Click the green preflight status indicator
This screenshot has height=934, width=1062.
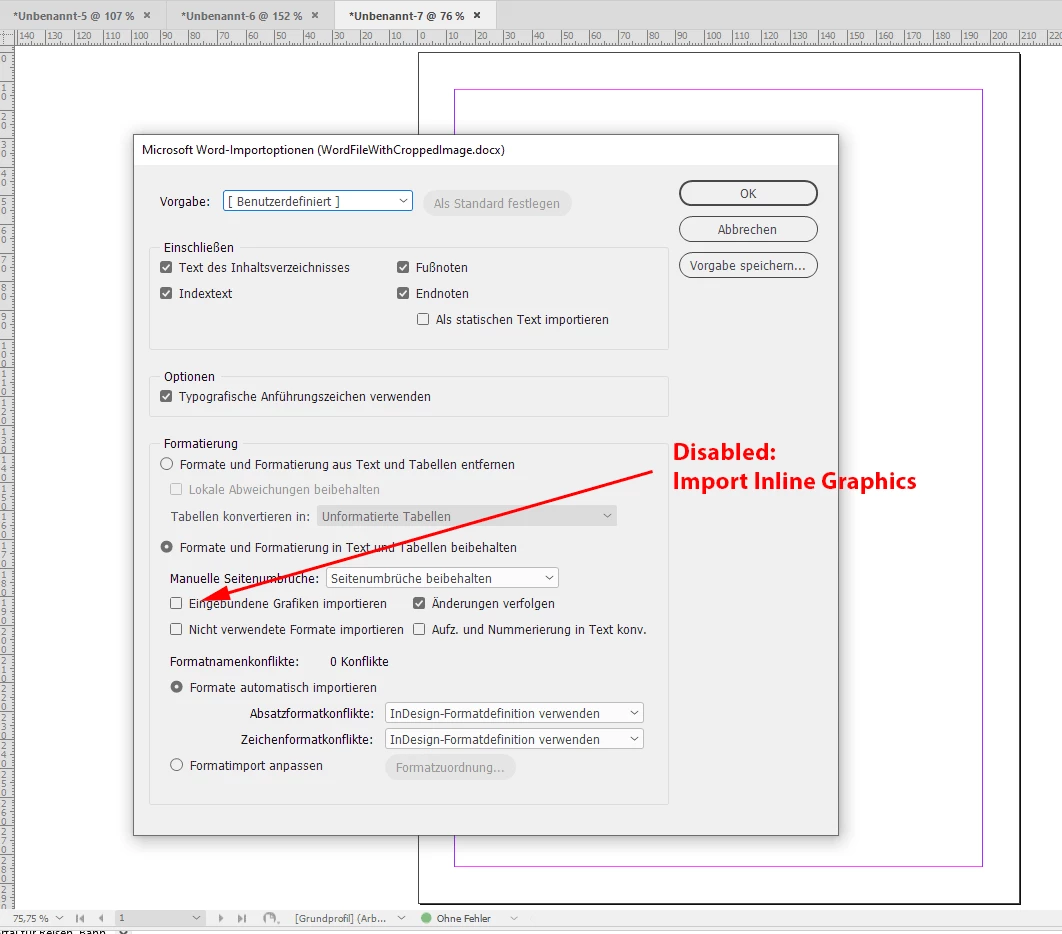pyautogui.click(x=426, y=918)
